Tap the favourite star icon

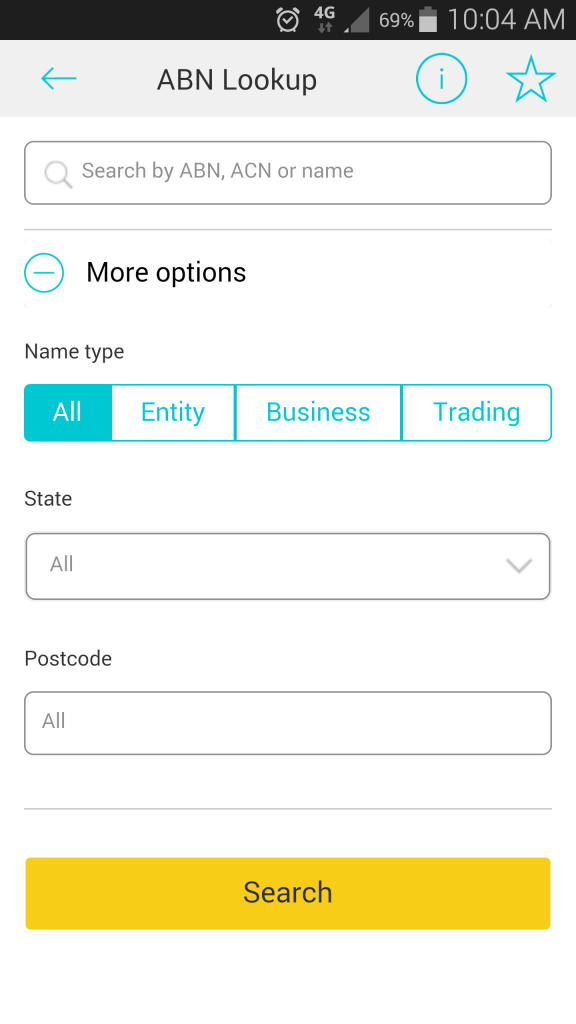pyautogui.click(x=531, y=79)
